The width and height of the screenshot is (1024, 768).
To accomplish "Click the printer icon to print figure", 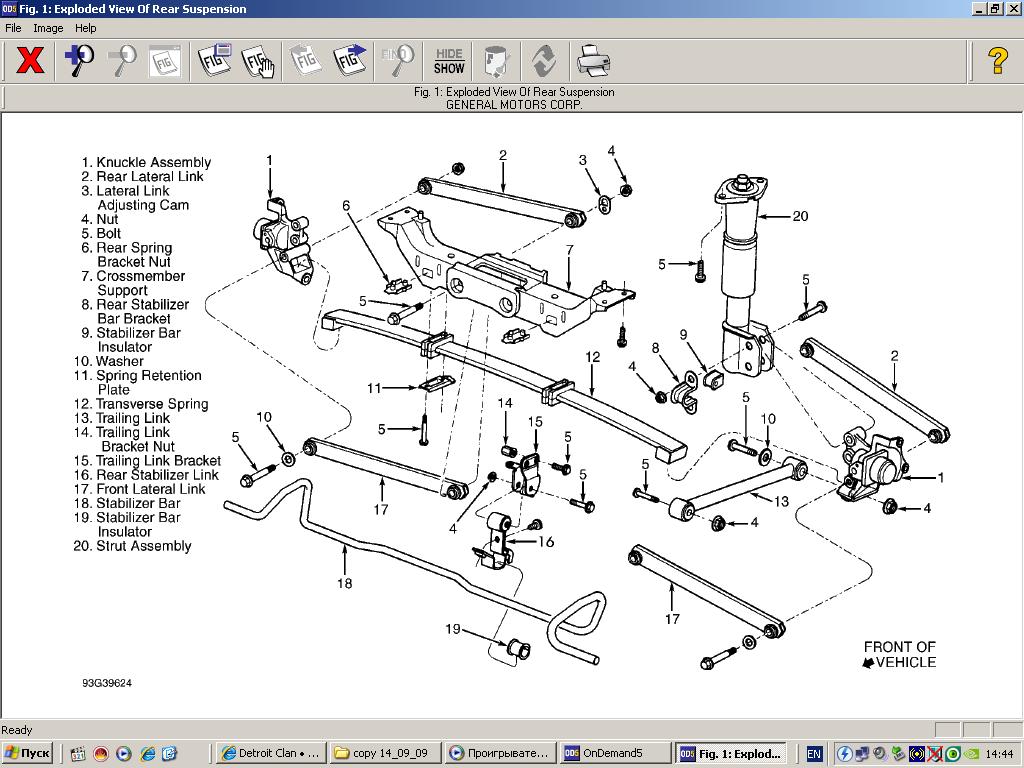I will click(593, 61).
